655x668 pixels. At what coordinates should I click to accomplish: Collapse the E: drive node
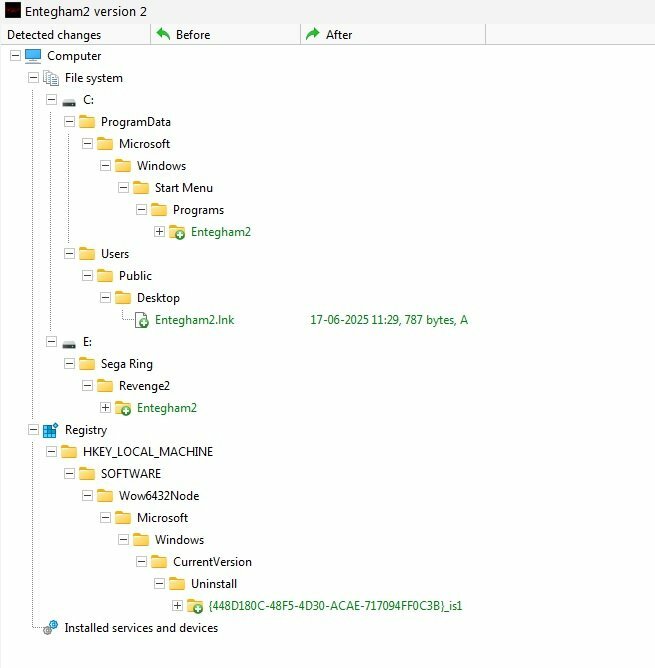click(51, 341)
